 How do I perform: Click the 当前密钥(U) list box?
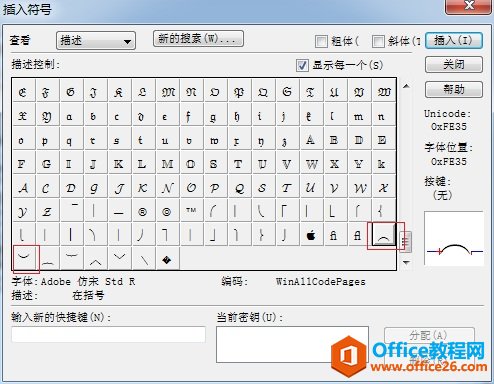tap(292, 345)
